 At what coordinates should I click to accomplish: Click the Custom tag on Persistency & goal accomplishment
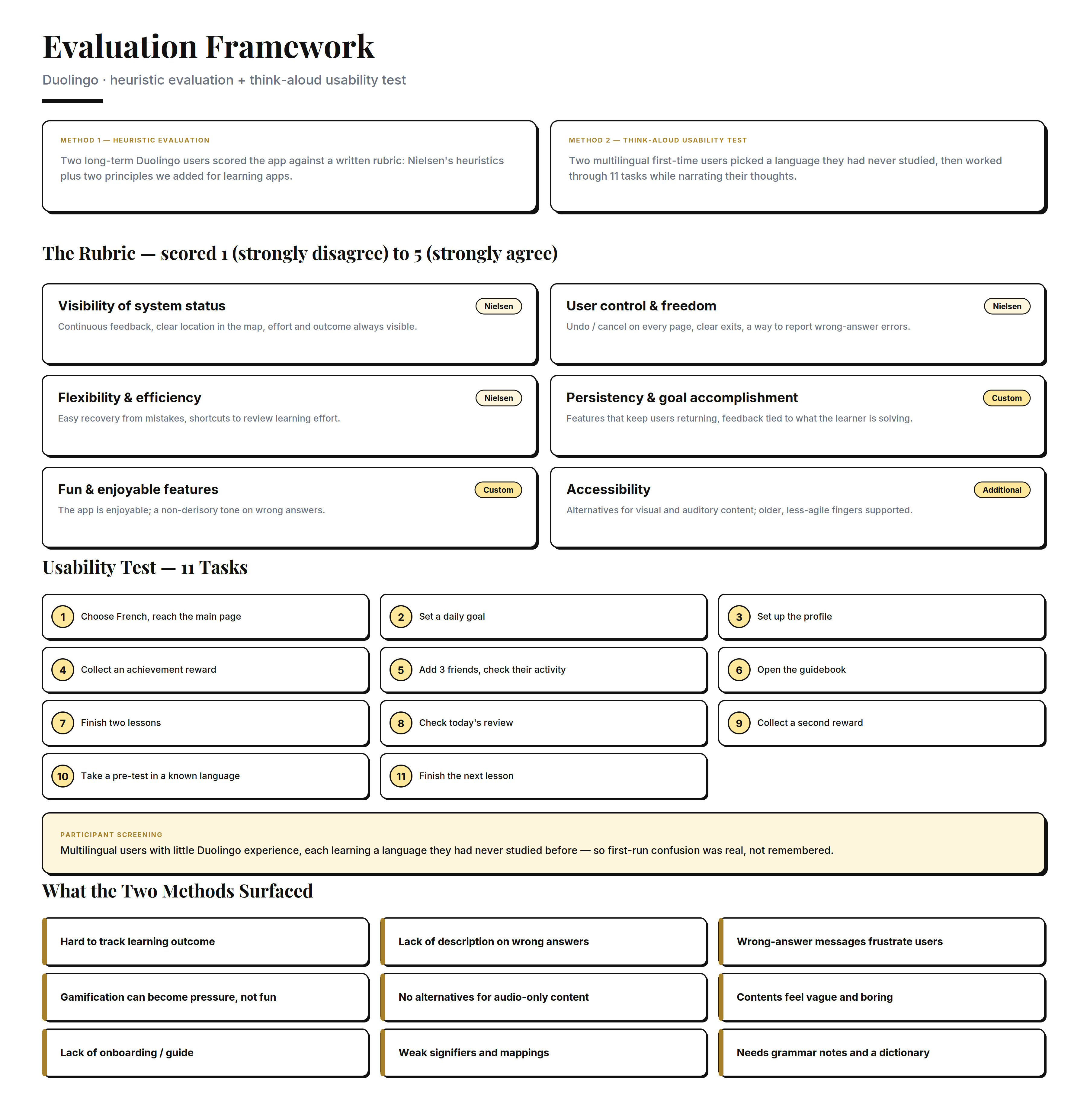(1007, 398)
